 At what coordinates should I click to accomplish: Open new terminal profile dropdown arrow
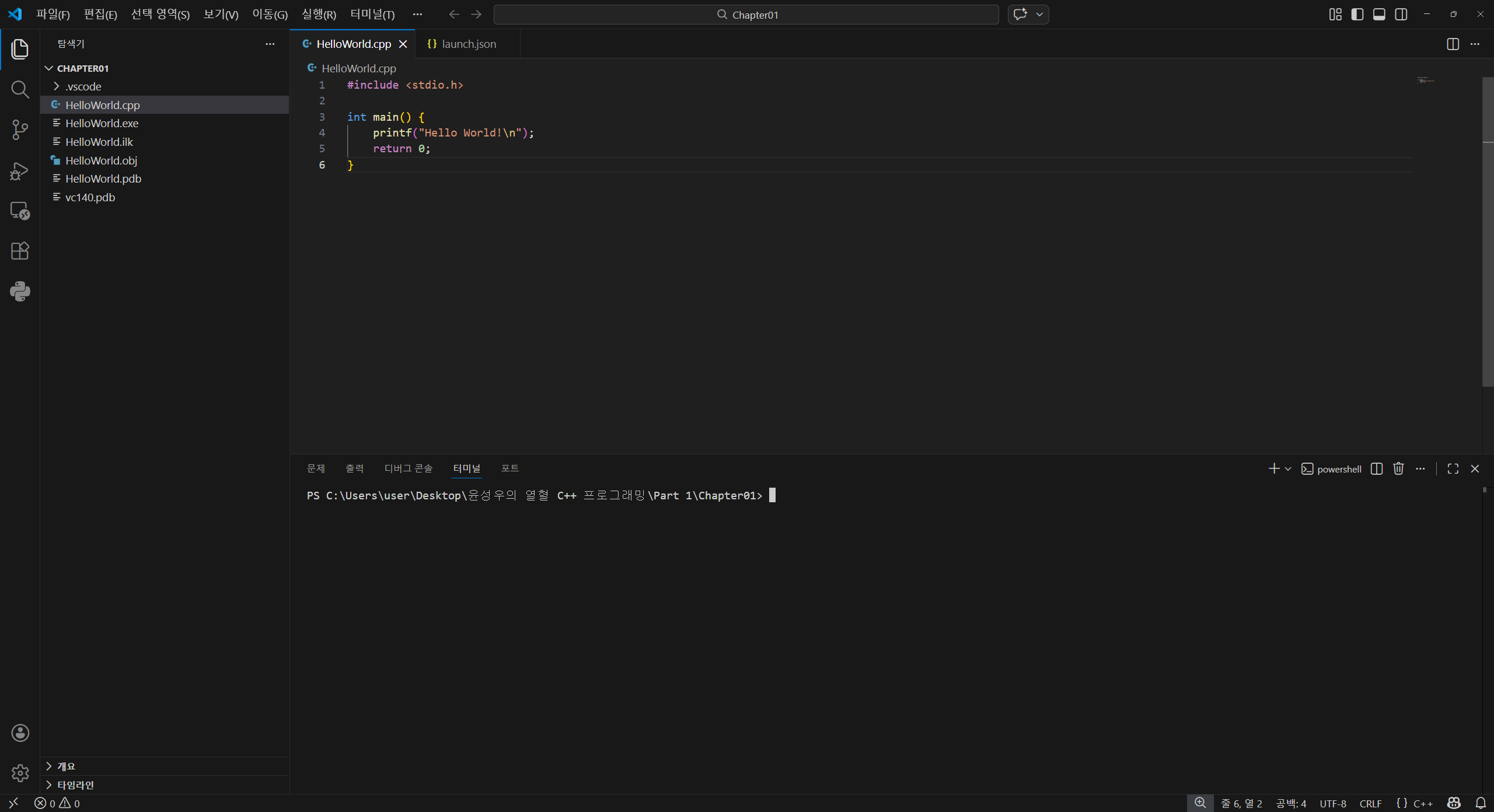tap(1288, 468)
